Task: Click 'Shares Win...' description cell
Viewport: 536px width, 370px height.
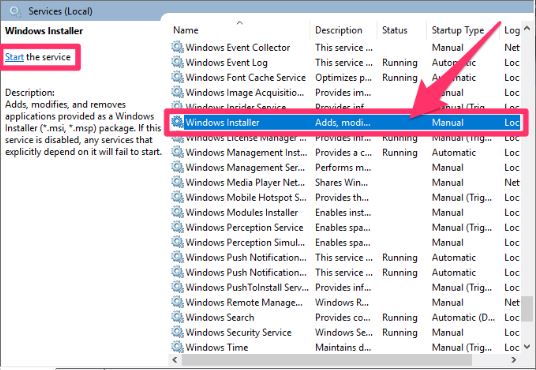Action: 341,183
